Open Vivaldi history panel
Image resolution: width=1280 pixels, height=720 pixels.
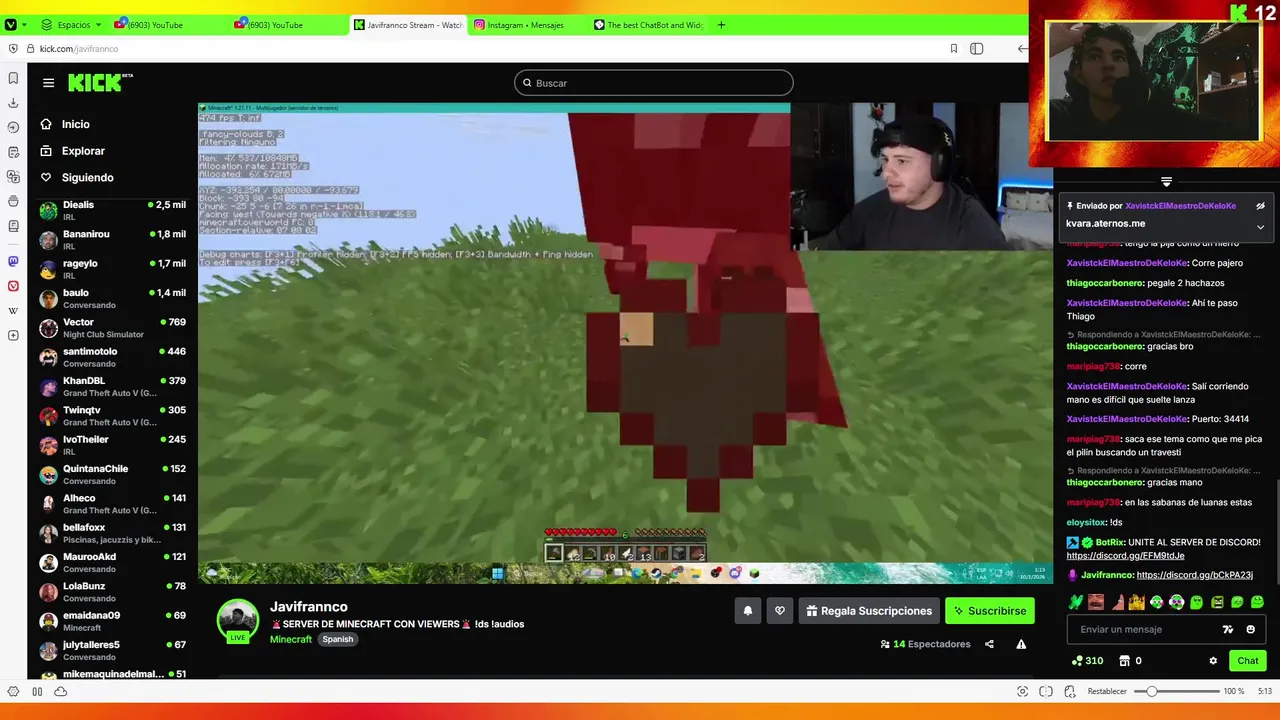pos(13,127)
